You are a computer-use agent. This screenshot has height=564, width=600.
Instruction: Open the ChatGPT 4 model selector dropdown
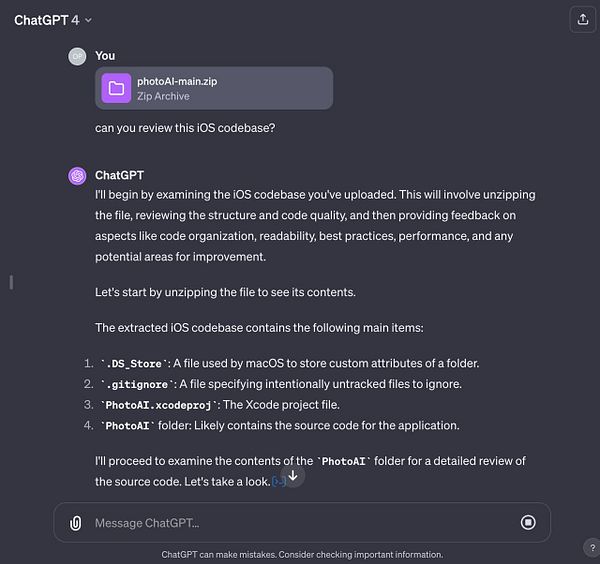click(x=53, y=20)
